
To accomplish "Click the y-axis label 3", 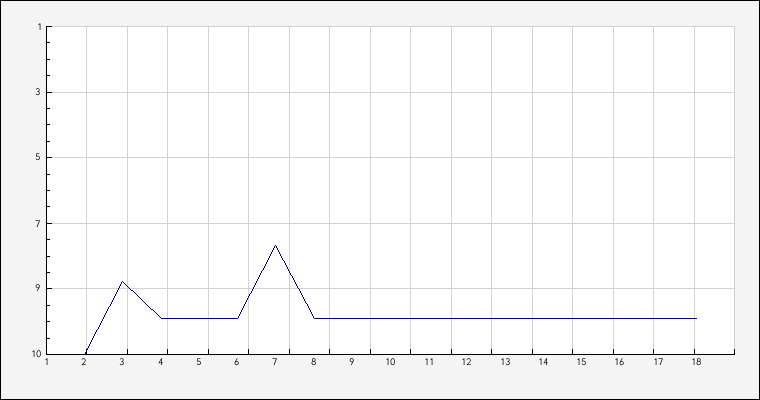I will pyautogui.click(x=38, y=92).
